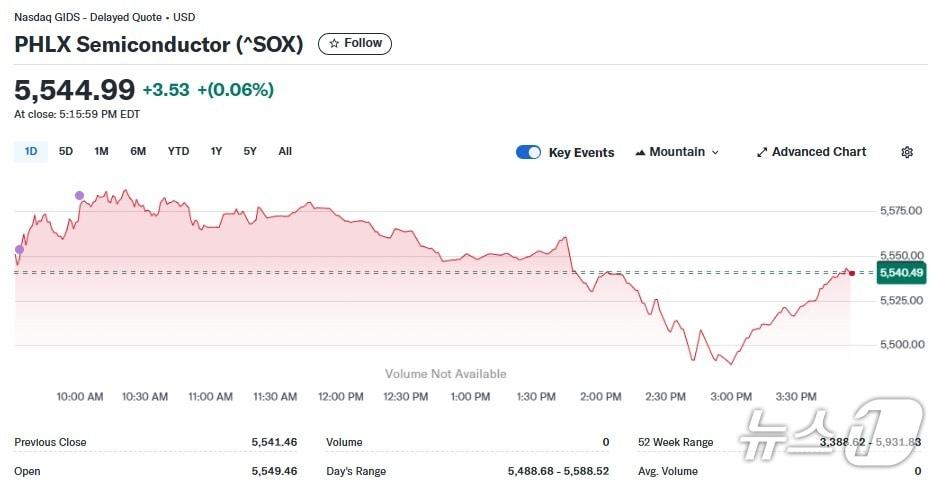Switch to the 5D range tab
The image size is (937, 480).
(x=66, y=151)
